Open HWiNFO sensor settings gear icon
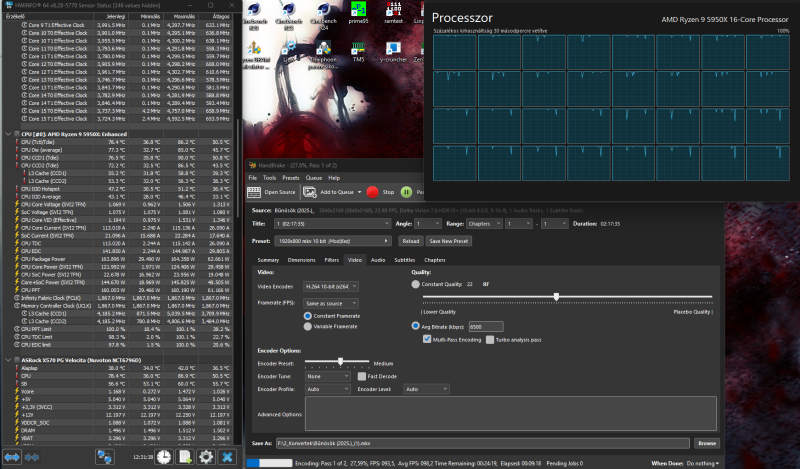This screenshot has width=800, height=469. (206, 457)
